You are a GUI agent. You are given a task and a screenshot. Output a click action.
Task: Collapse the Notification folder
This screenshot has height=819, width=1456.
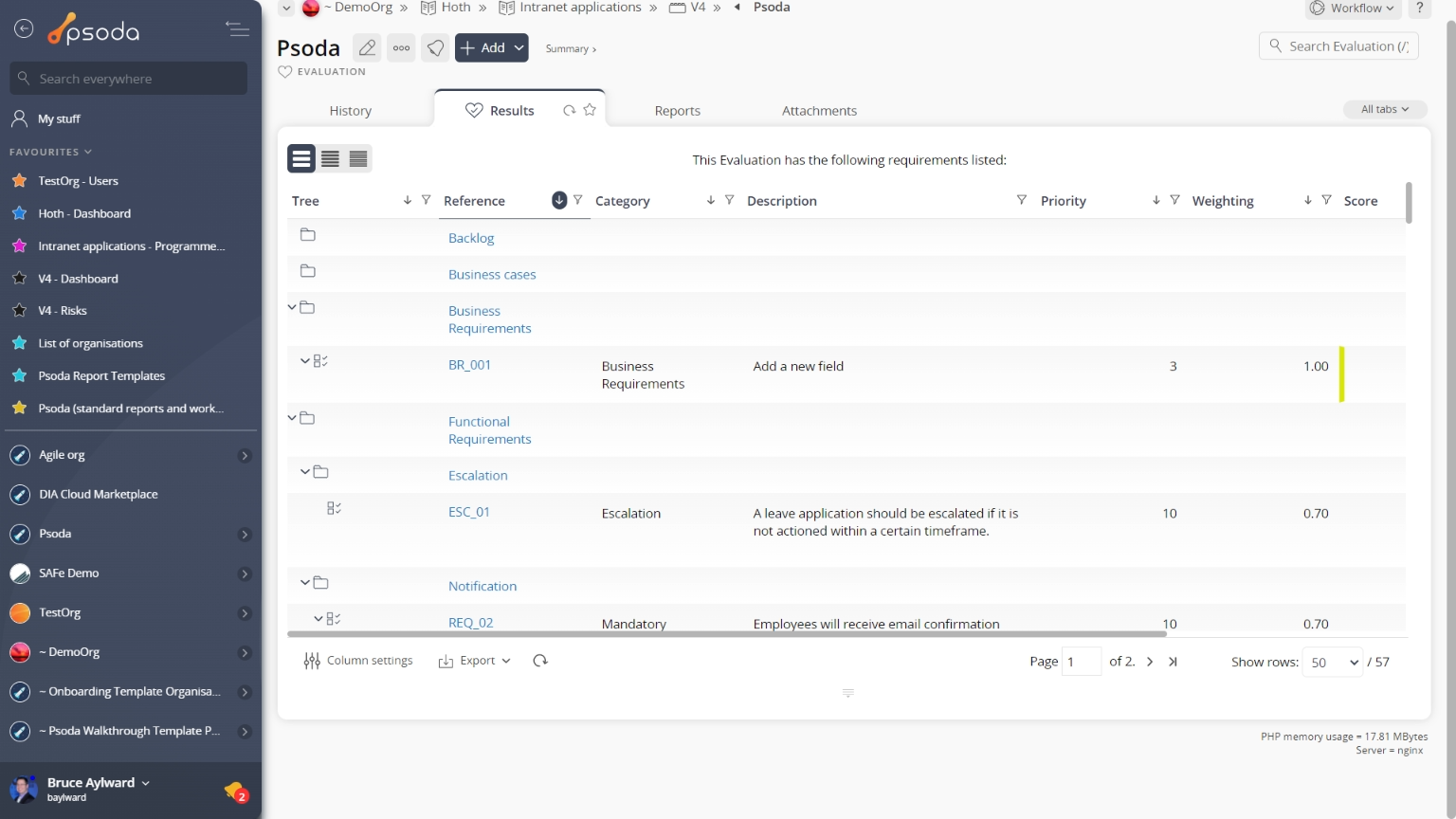point(305,583)
